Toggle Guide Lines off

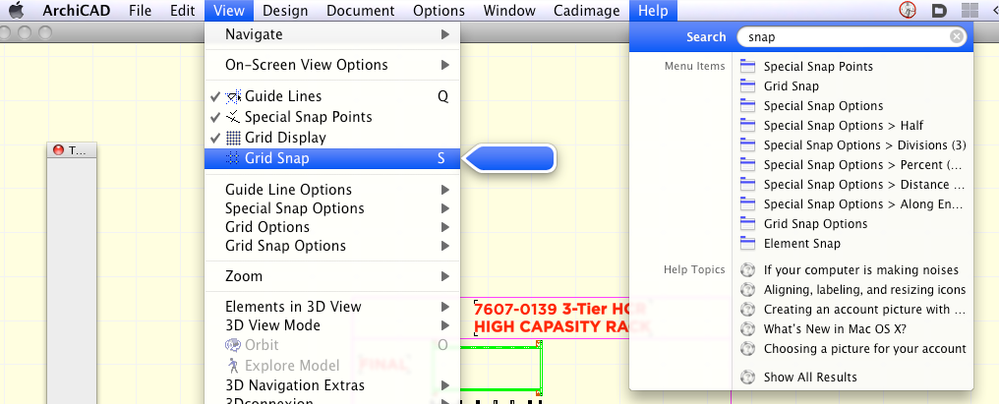[332, 96]
